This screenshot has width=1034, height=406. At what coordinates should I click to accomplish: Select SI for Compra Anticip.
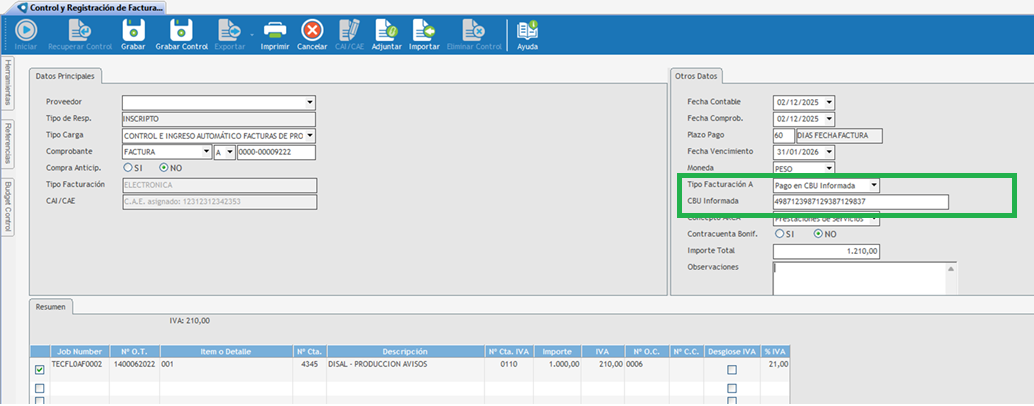[128, 168]
